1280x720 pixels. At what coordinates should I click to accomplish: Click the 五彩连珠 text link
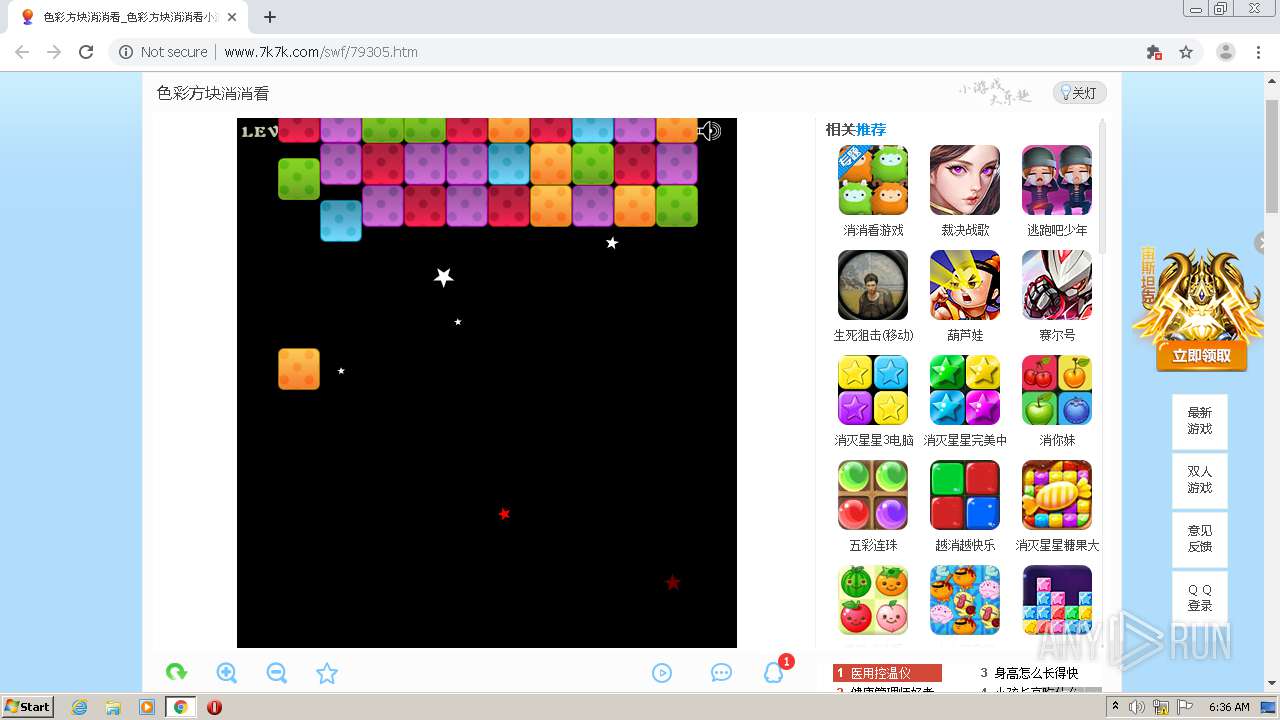coord(873,545)
